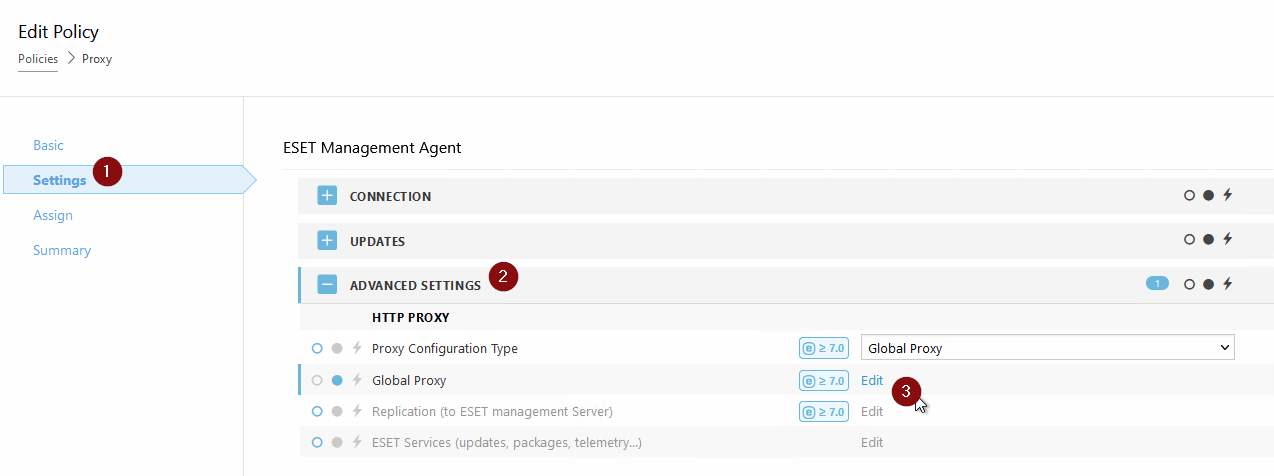Click the ≥7.0 badge on Replication row
The height and width of the screenshot is (476, 1274).
click(x=824, y=411)
